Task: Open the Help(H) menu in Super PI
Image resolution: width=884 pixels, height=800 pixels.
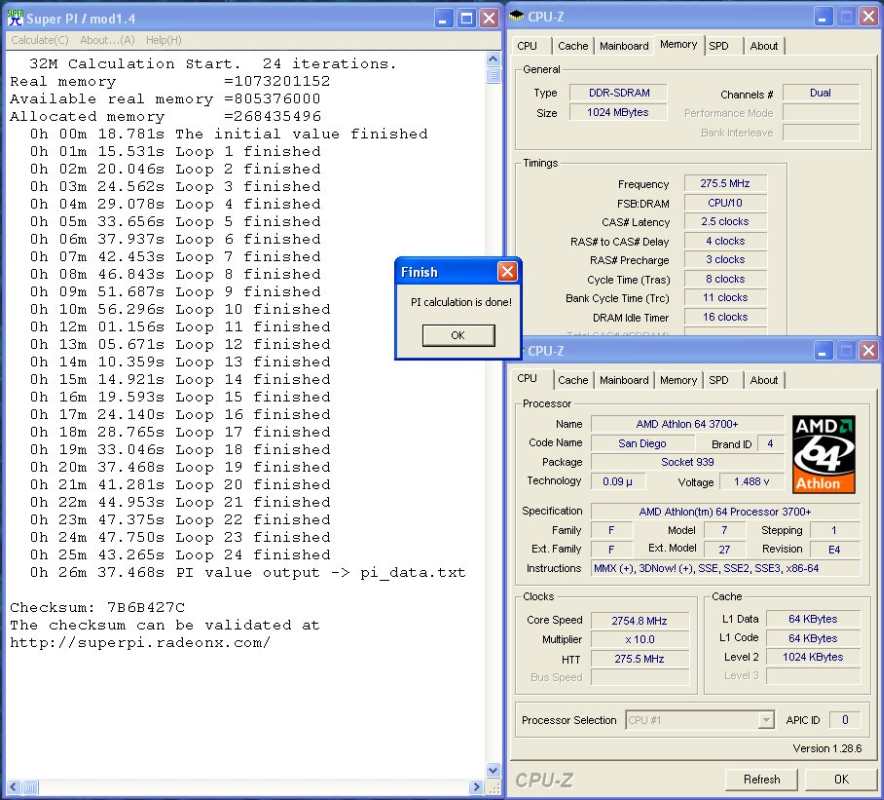Action: click(x=163, y=40)
